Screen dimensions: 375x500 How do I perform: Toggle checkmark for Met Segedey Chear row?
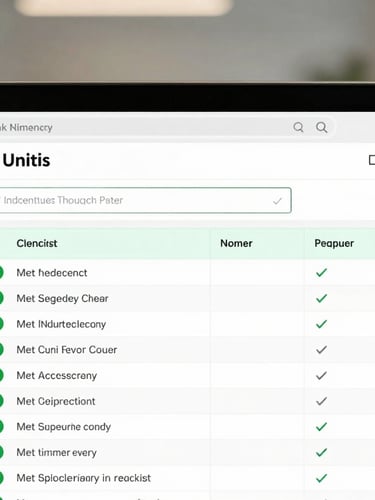coord(321,298)
